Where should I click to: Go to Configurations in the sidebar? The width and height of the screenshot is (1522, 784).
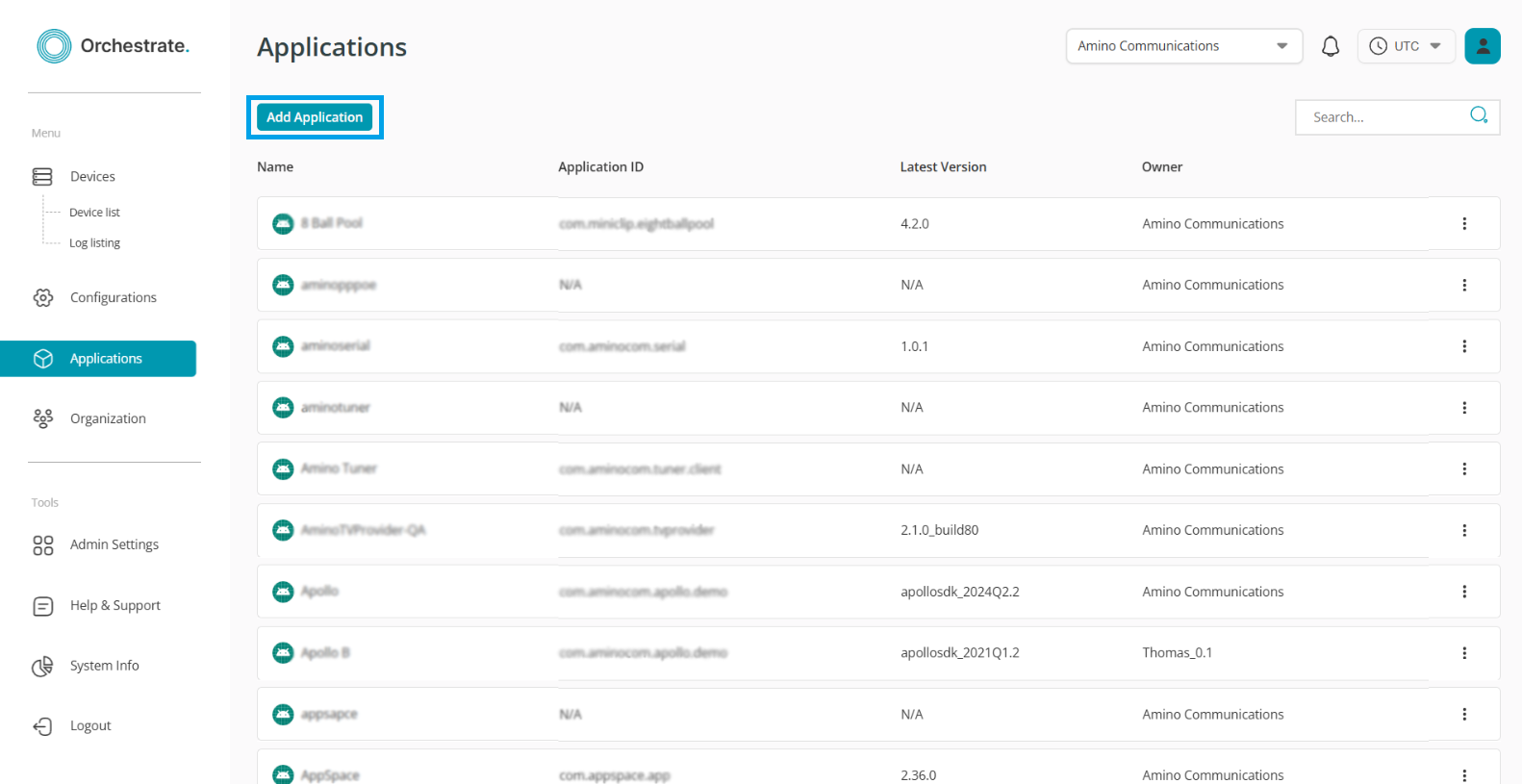pos(113,298)
